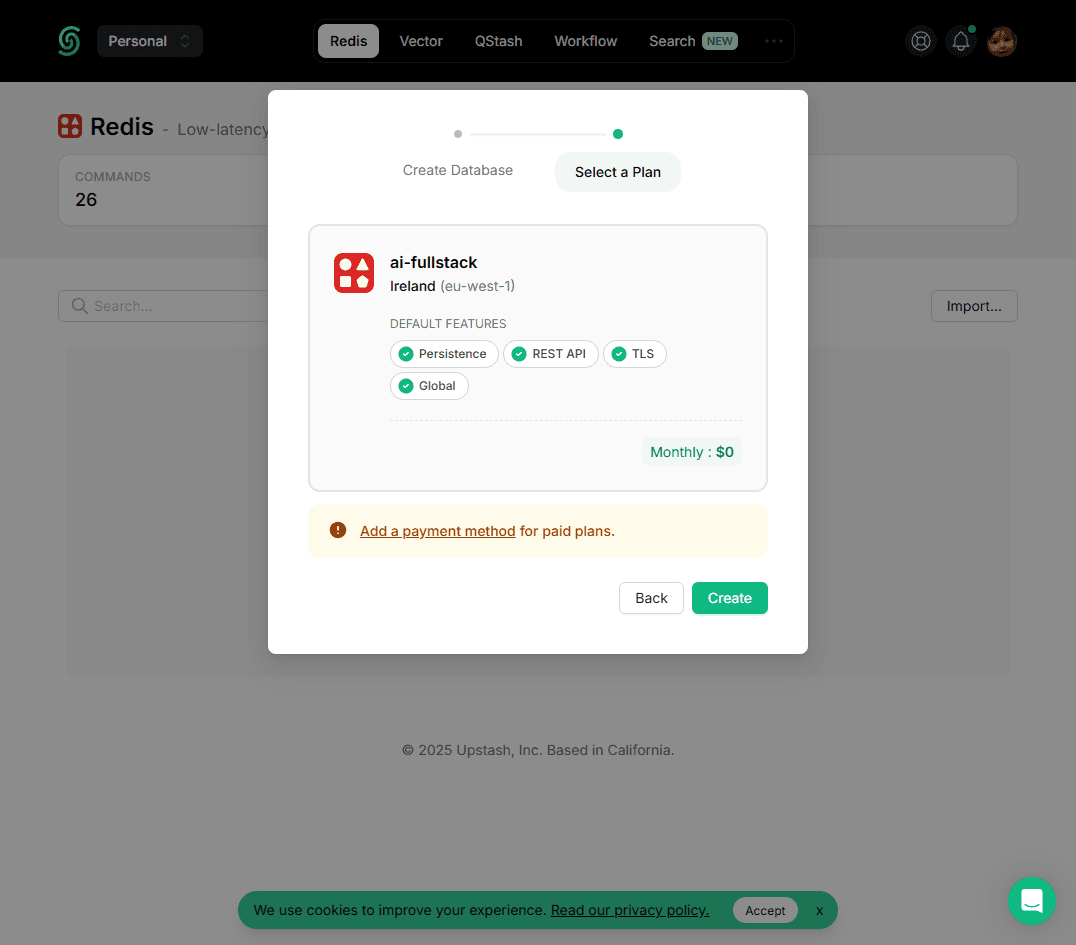Viewport: 1076px width, 945px height.
Task: Return to the Create Database step
Action: (458, 170)
